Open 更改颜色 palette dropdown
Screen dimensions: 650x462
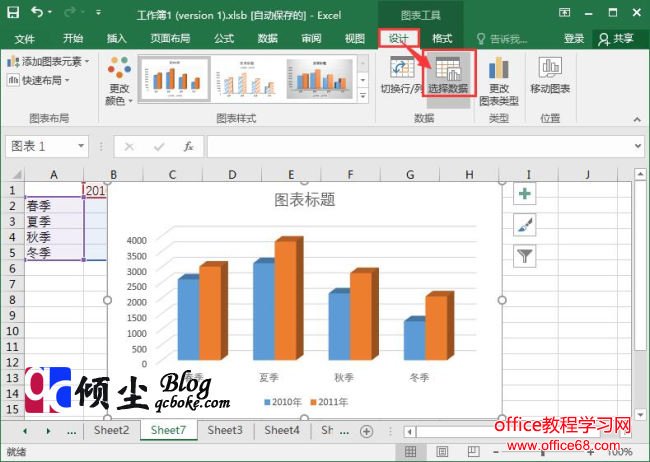(119, 81)
